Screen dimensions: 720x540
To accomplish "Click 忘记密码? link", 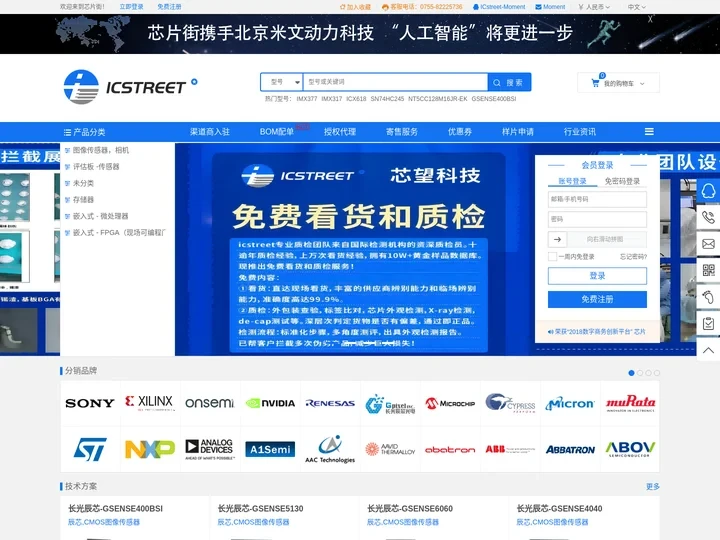I will click(x=633, y=257).
